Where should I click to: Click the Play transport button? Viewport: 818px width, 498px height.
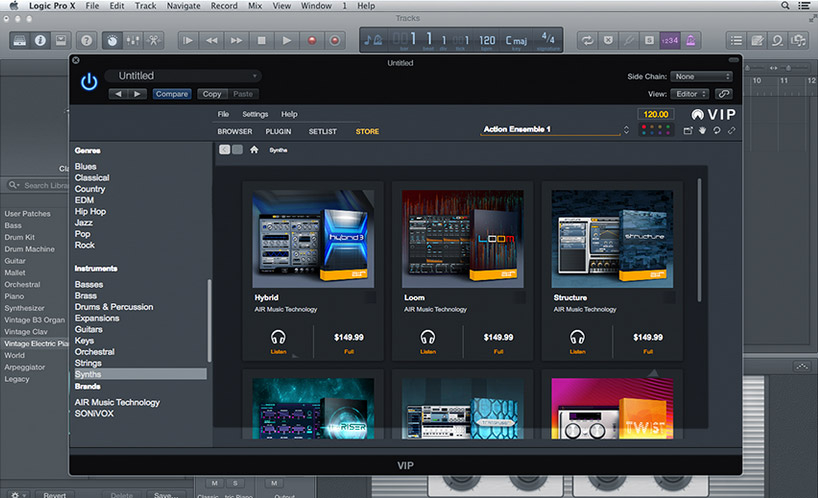click(x=286, y=40)
